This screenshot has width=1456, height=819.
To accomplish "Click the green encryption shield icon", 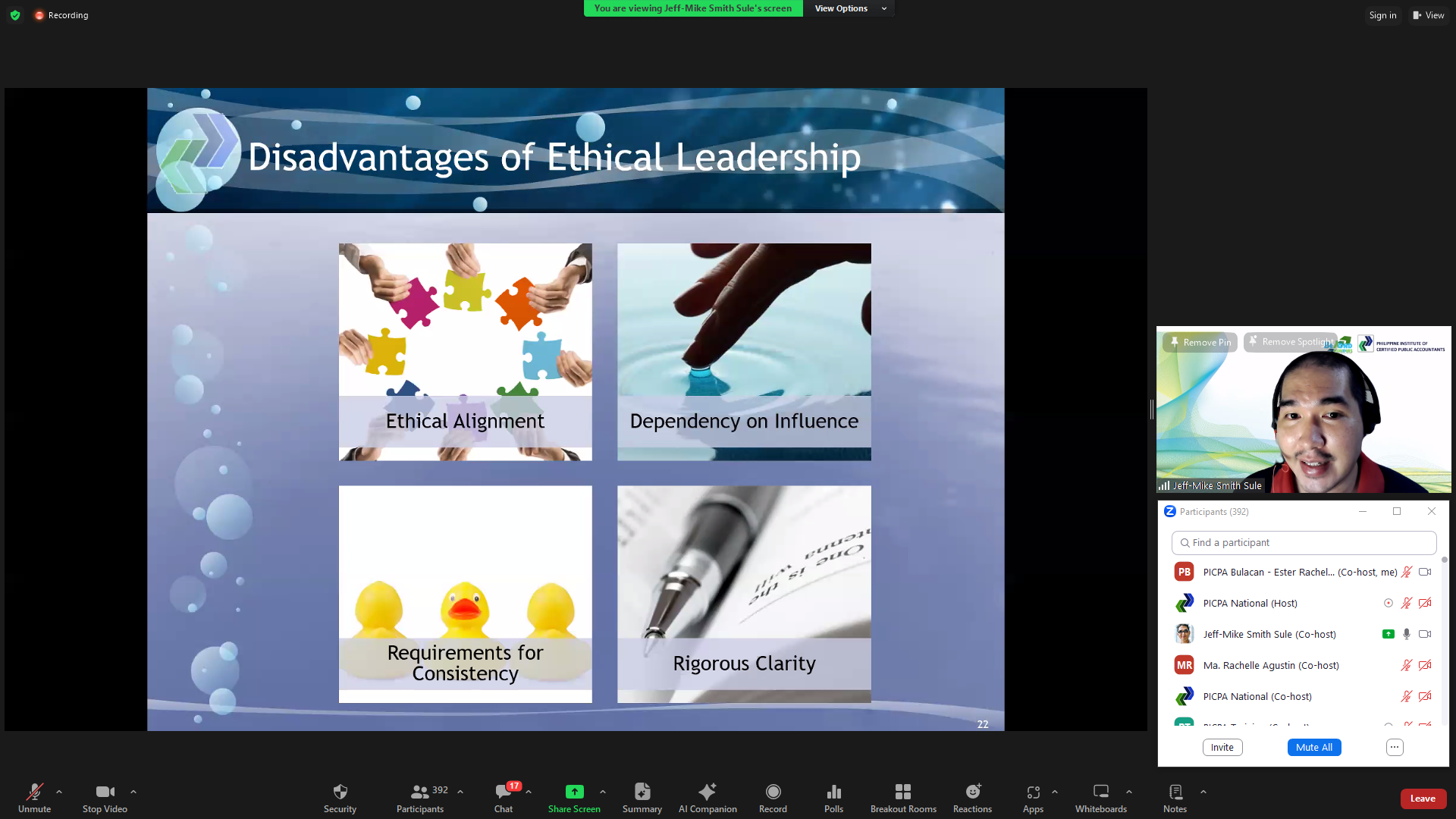I will pos(15,15).
